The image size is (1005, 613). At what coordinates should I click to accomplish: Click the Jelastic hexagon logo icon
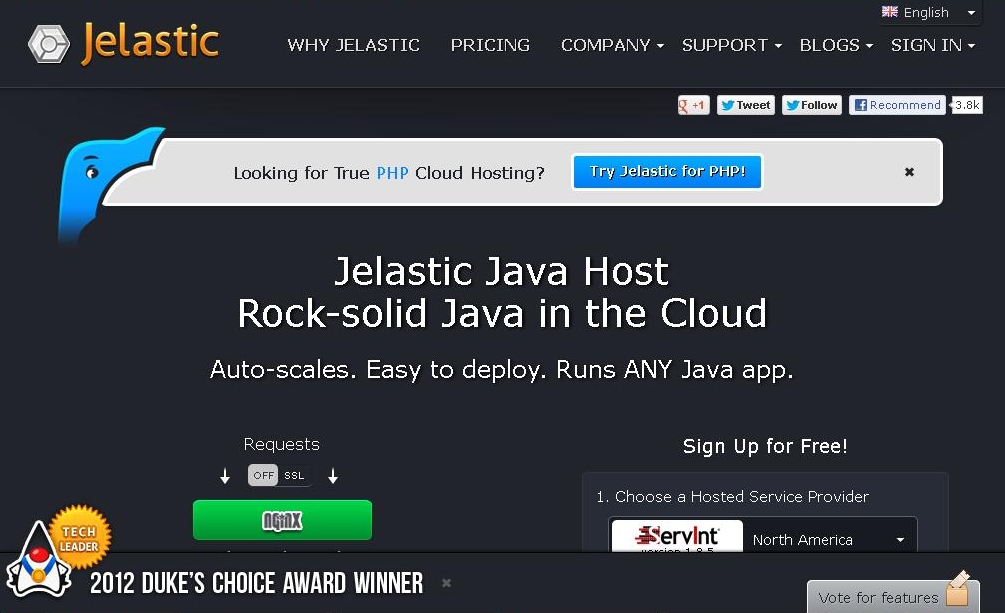point(49,44)
